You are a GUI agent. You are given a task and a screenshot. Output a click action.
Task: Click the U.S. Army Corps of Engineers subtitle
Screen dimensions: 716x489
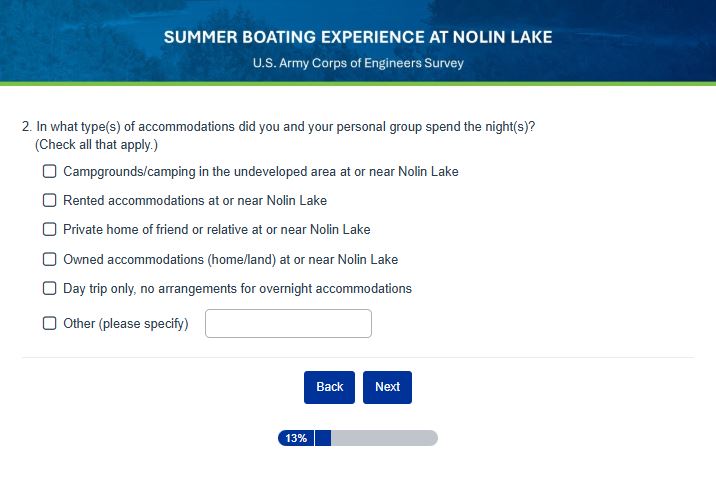358,63
